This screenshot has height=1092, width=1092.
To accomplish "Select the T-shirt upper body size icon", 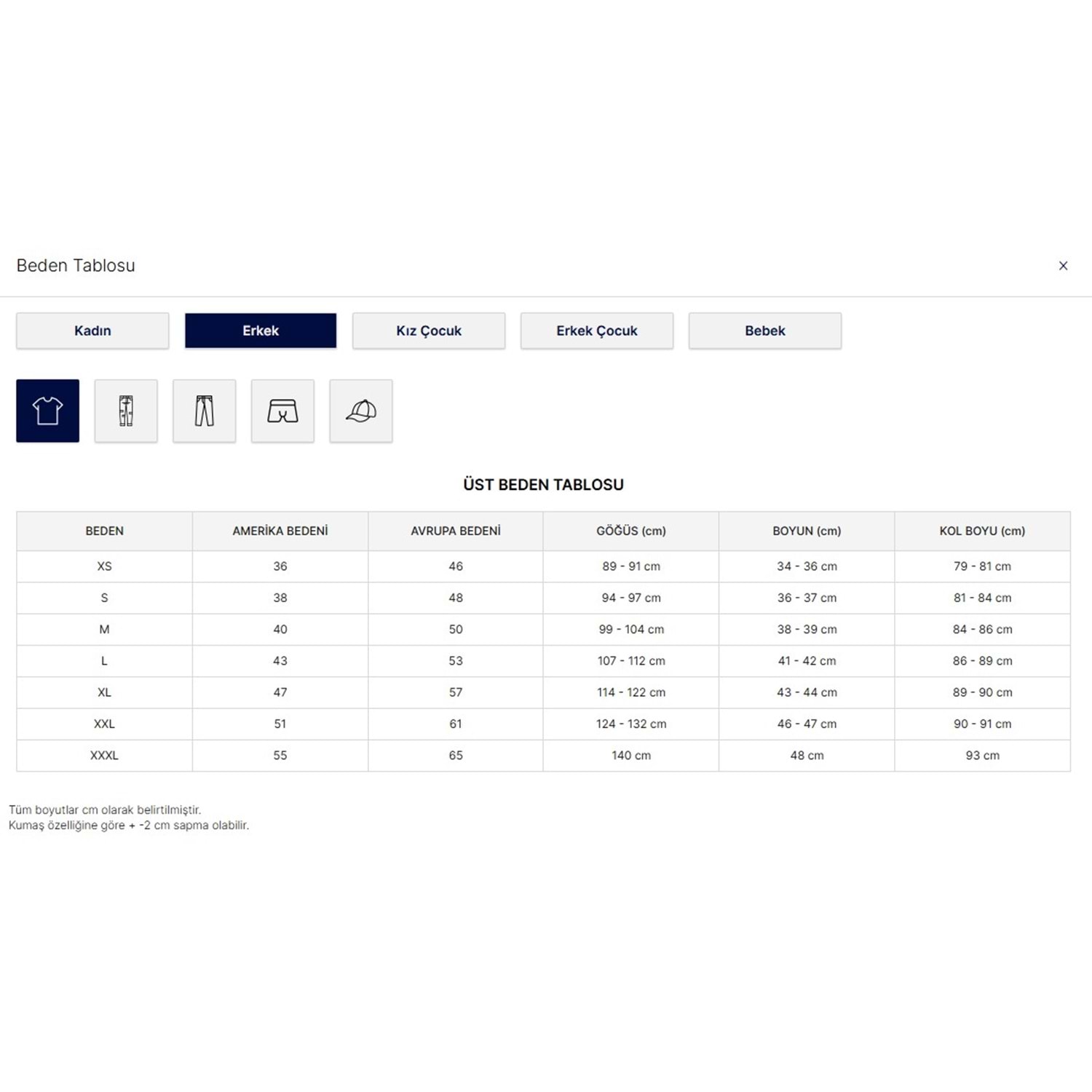I will pos(47,411).
